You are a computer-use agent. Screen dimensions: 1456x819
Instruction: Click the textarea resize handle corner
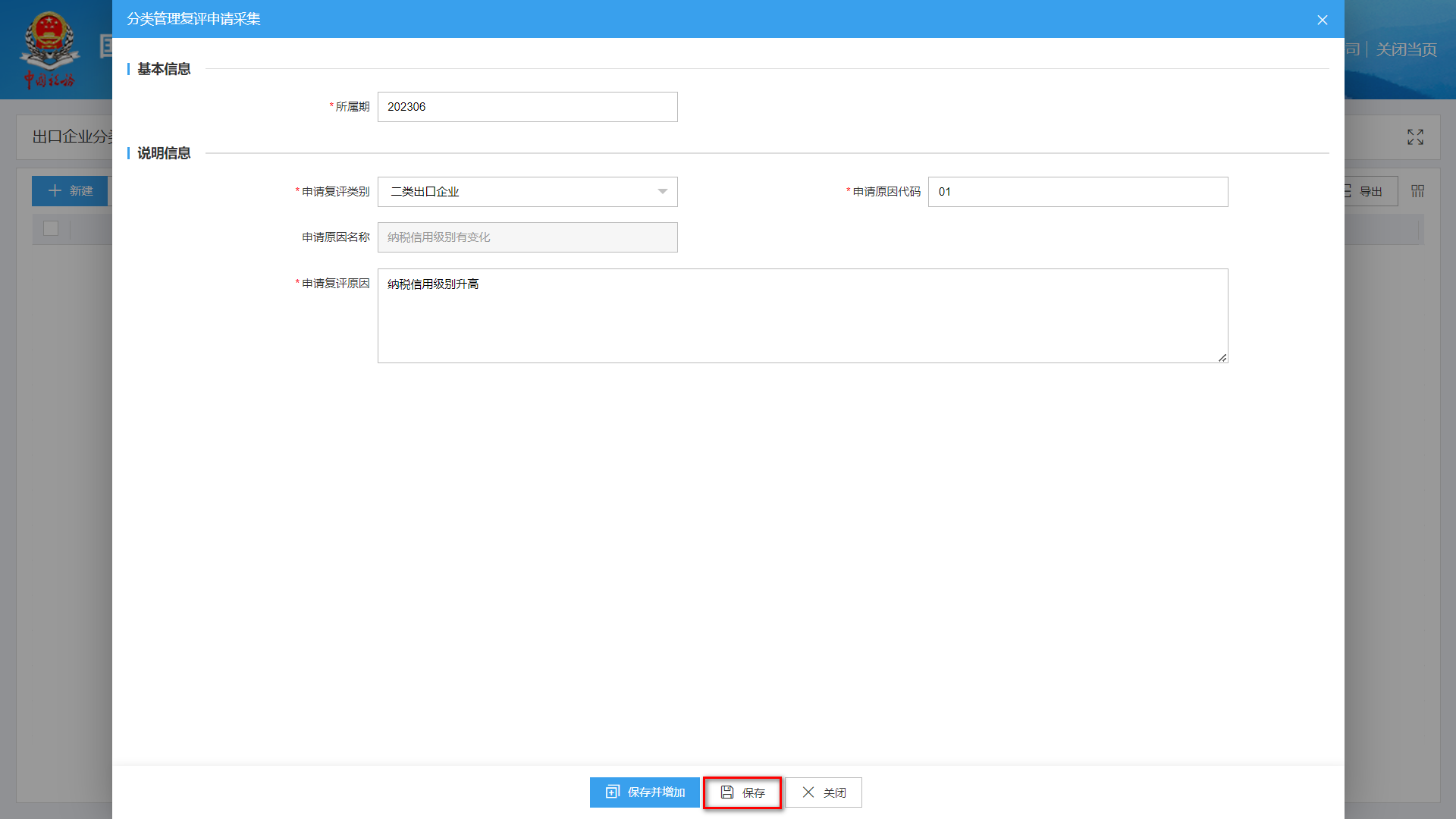point(1222,358)
